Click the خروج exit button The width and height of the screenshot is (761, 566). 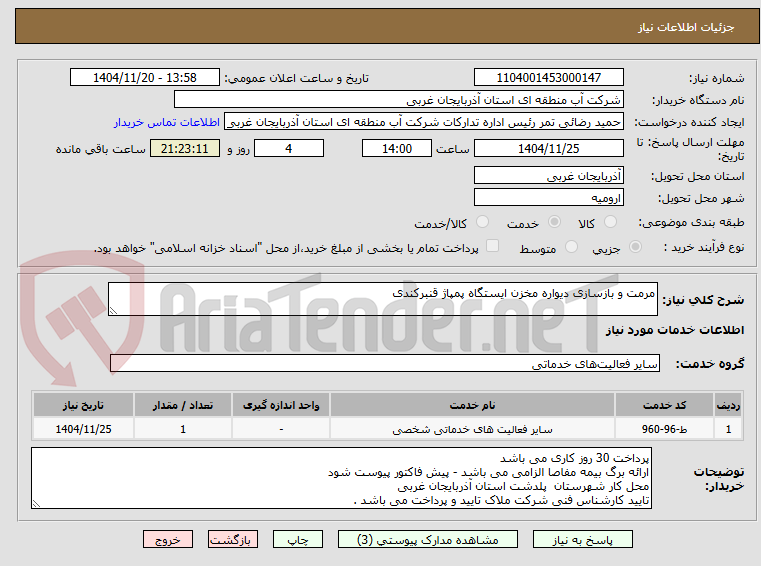tap(167, 539)
